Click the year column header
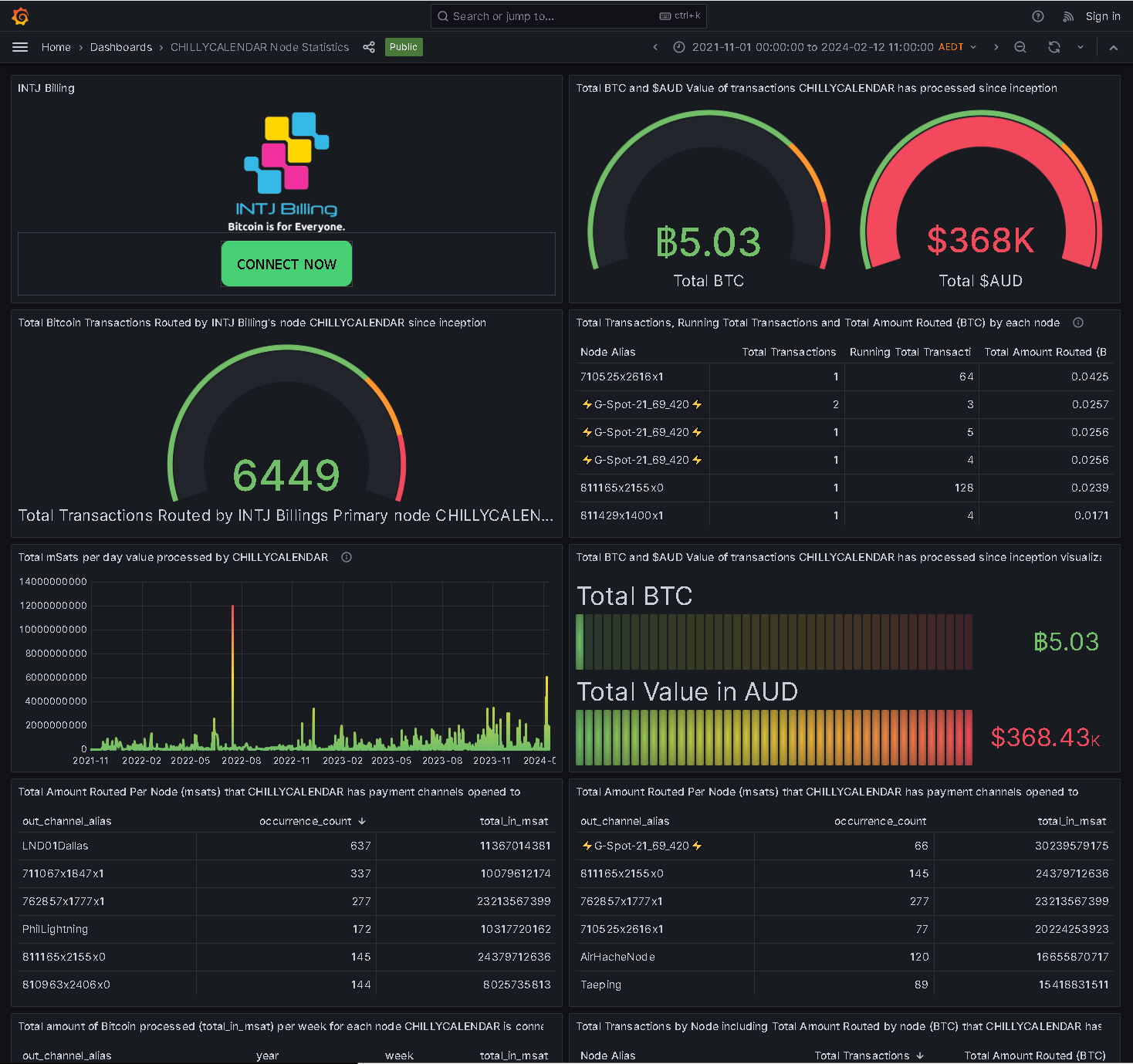The height and width of the screenshot is (1064, 1133). coord(268,1056)
